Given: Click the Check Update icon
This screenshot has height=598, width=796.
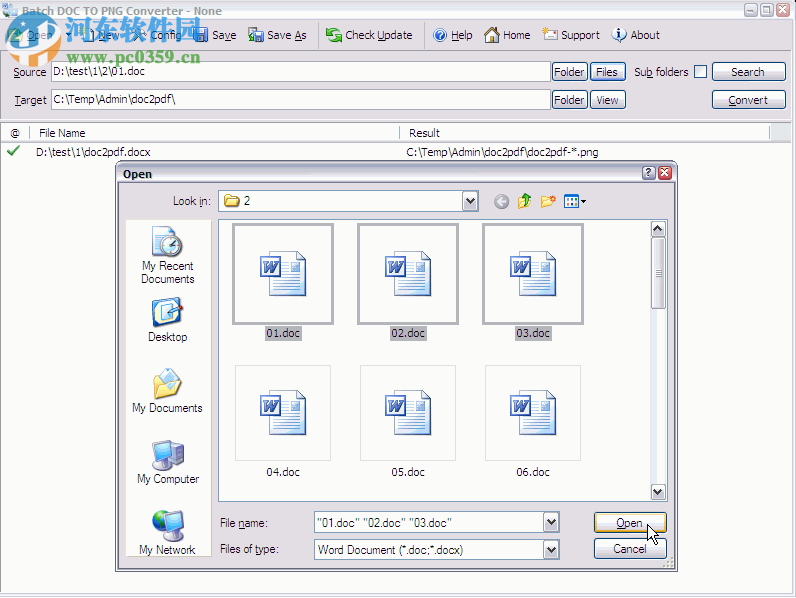Looking at the screenshot, I should 334,35.
